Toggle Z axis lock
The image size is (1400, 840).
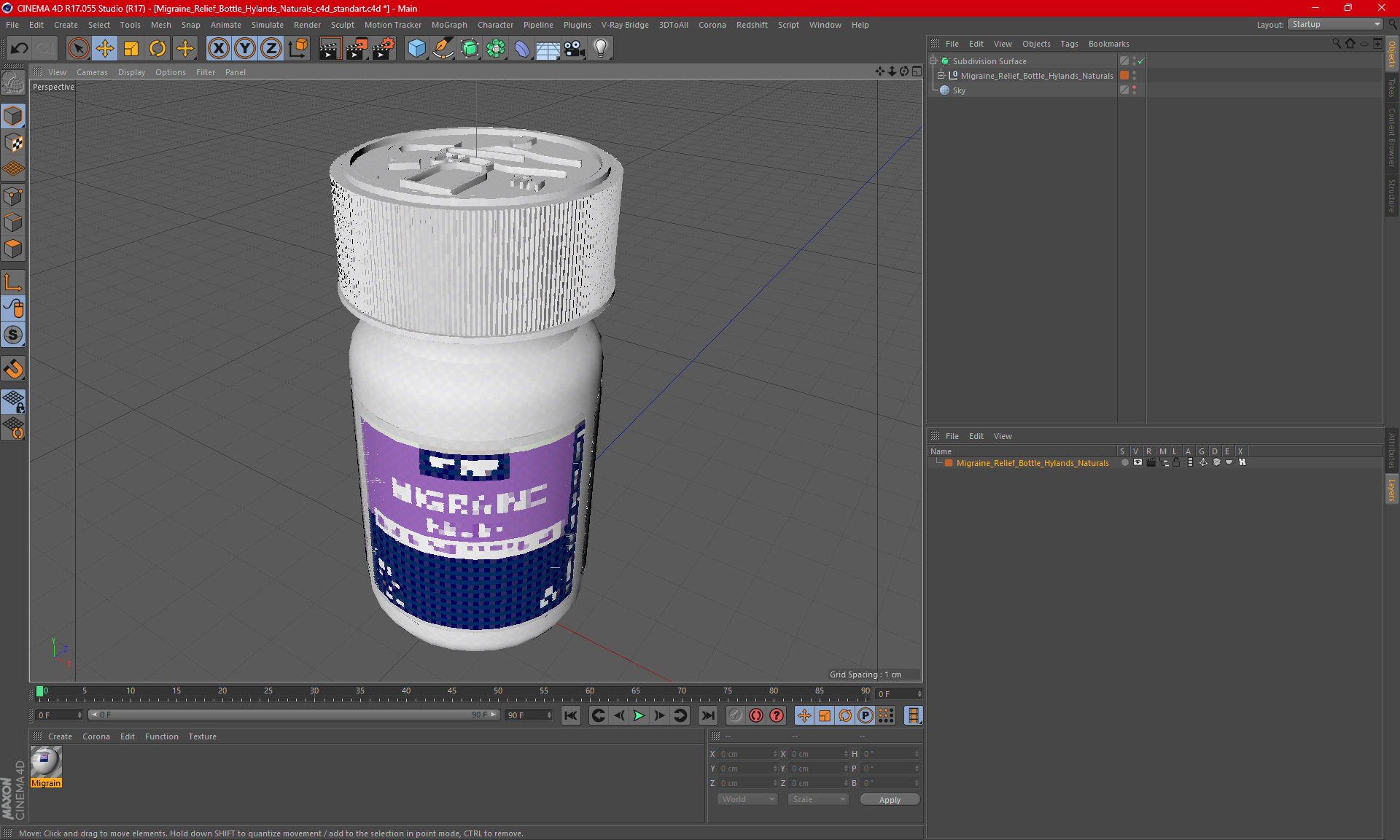271,49
